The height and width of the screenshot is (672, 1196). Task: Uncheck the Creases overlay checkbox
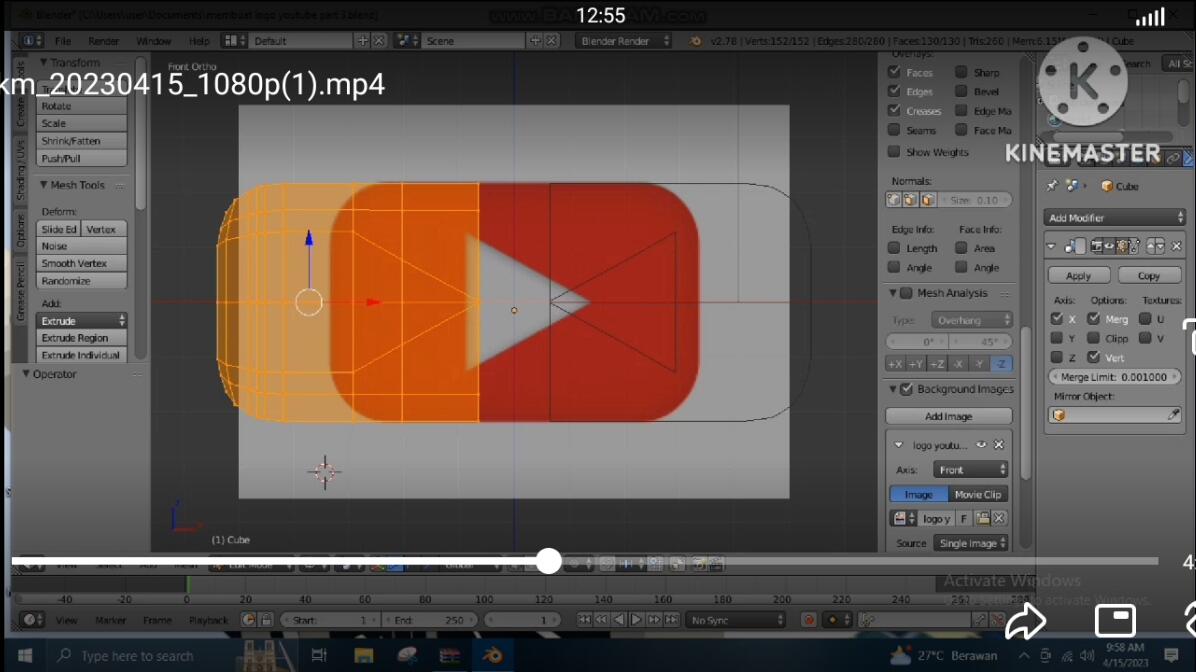tap(894, 110)
